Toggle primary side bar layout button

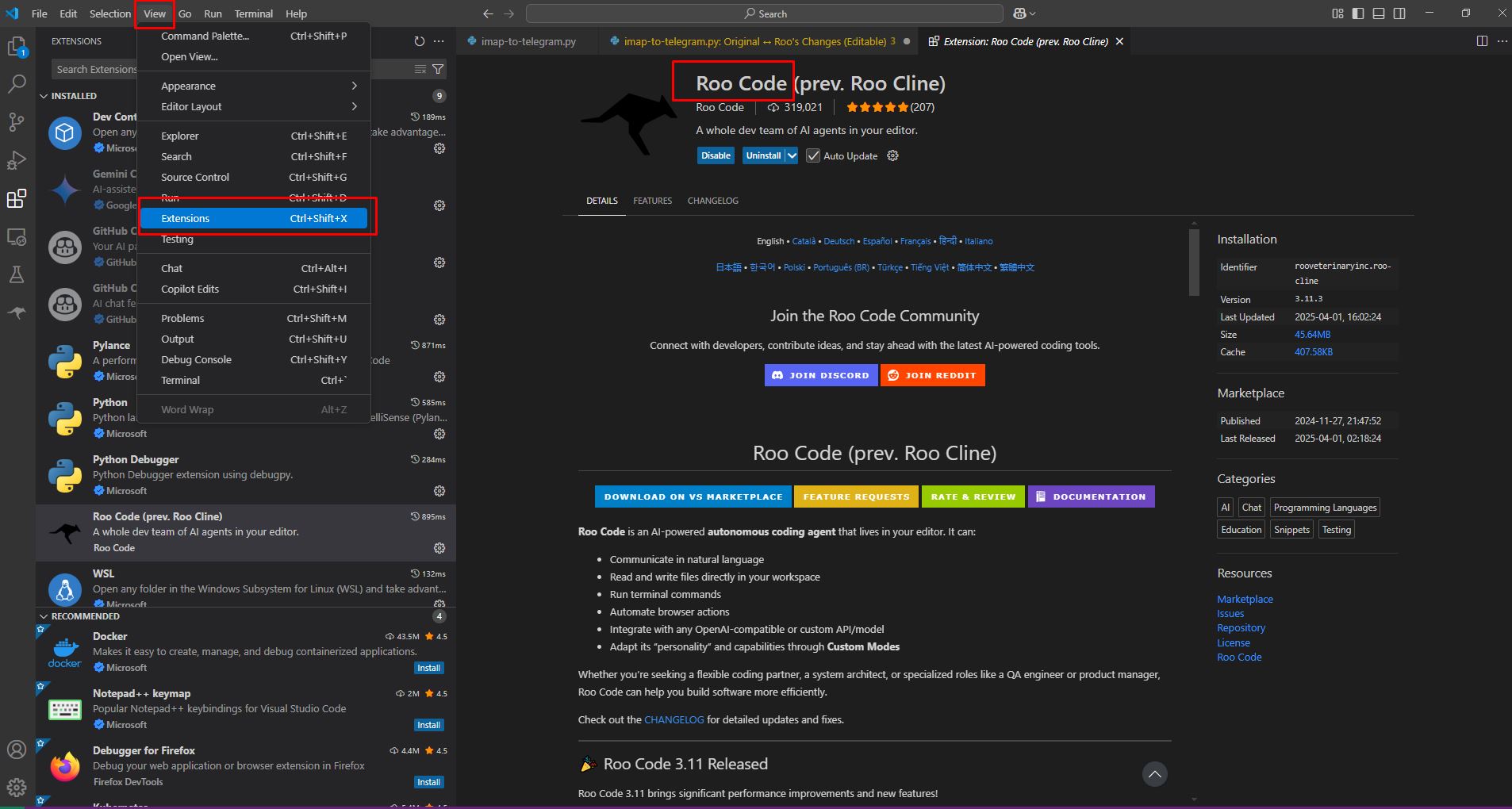click(1358, 13)
